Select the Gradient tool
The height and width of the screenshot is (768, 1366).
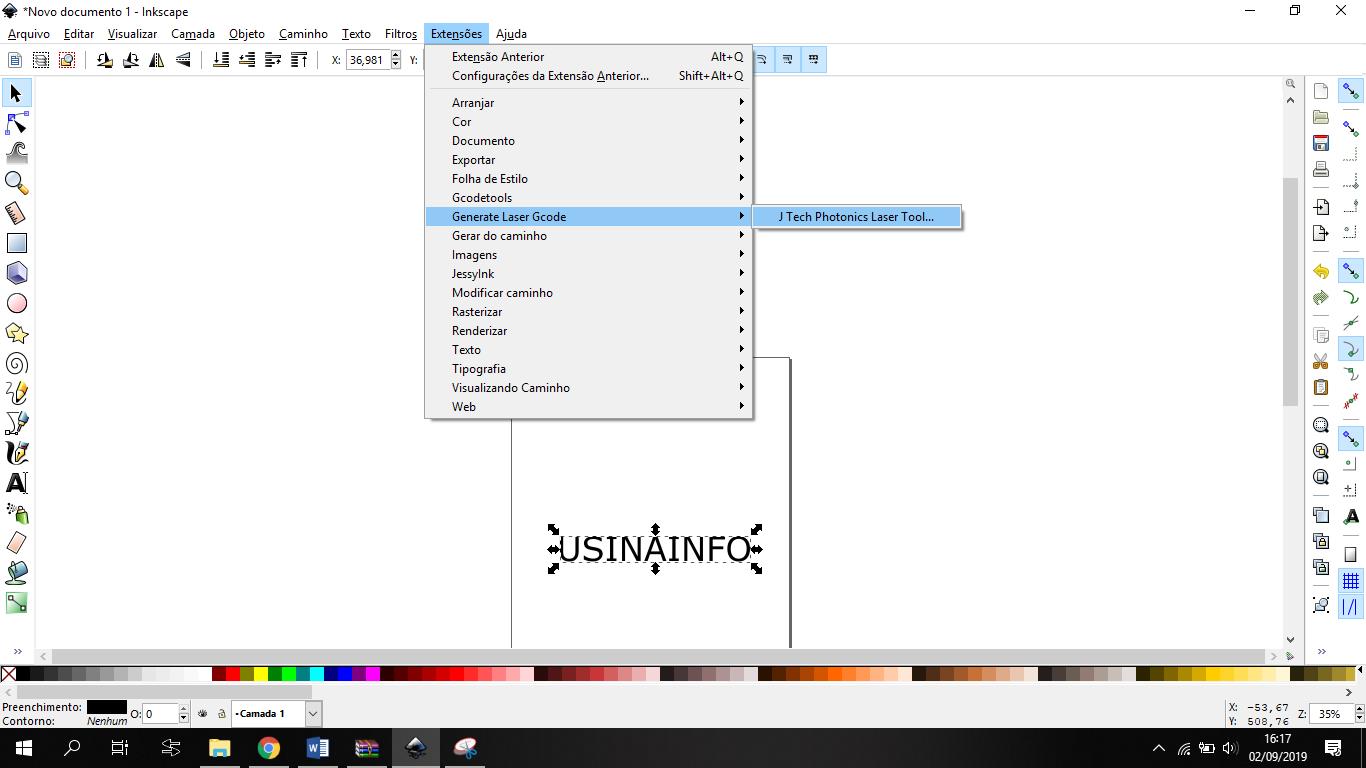click(16, 603)
